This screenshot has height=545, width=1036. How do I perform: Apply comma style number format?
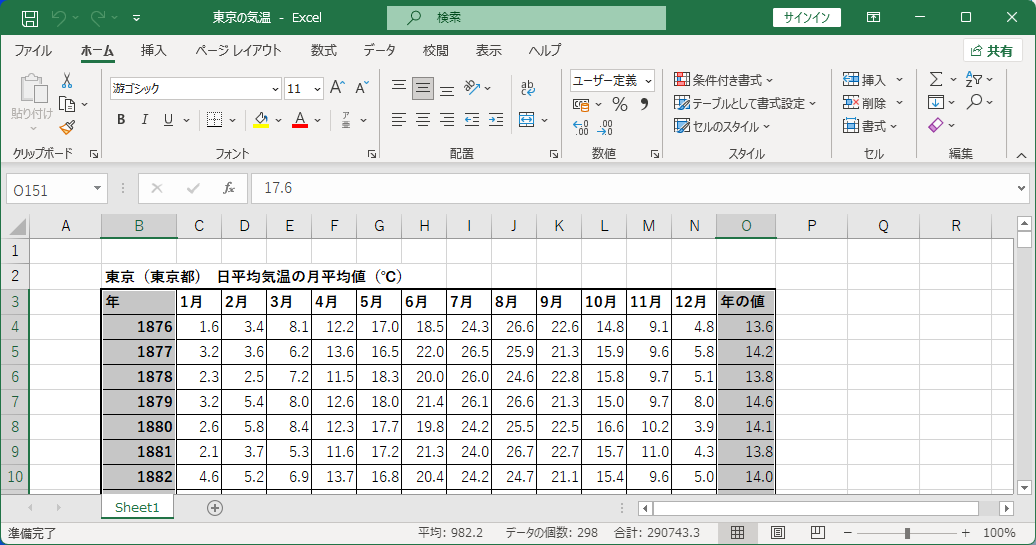(x=644, y=104)
